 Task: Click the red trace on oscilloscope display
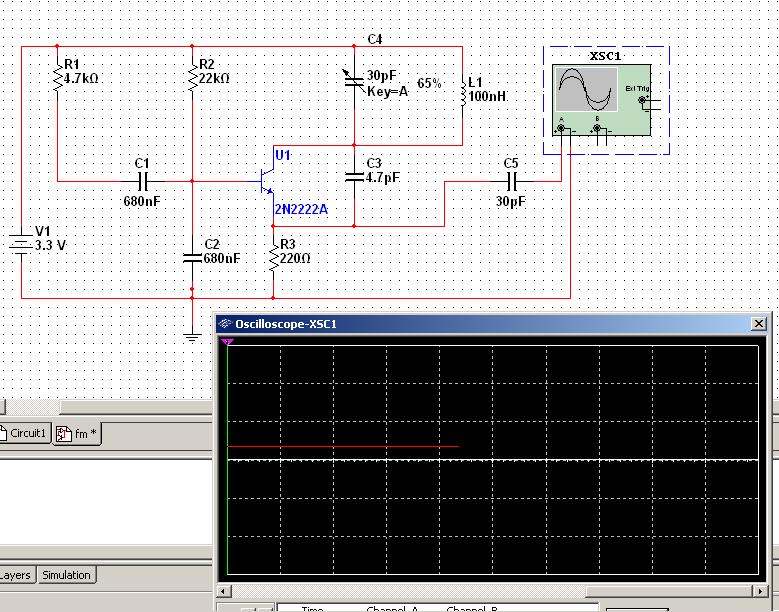(343, 447)
